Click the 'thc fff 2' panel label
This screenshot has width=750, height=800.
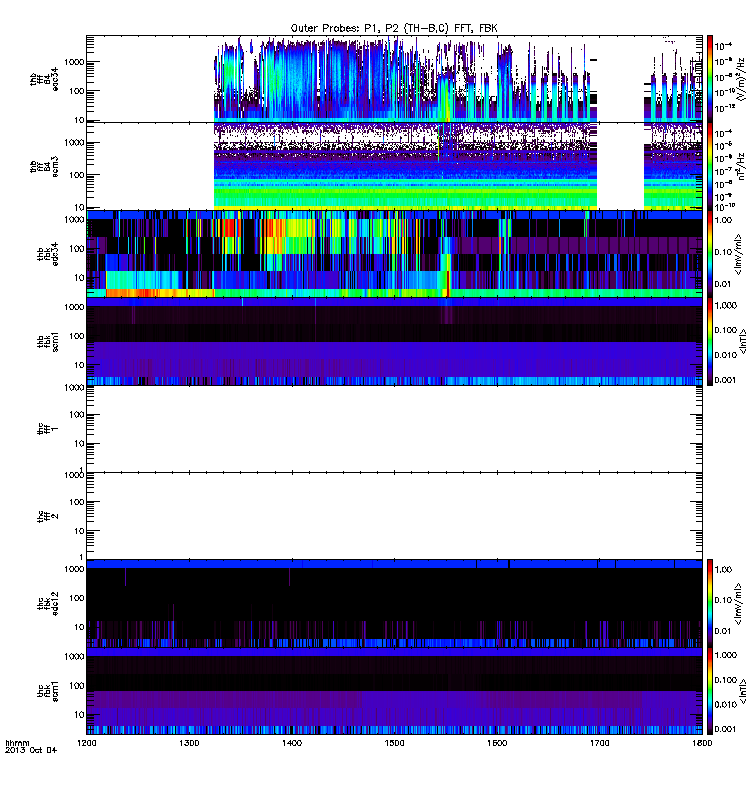tap(48, 516)
